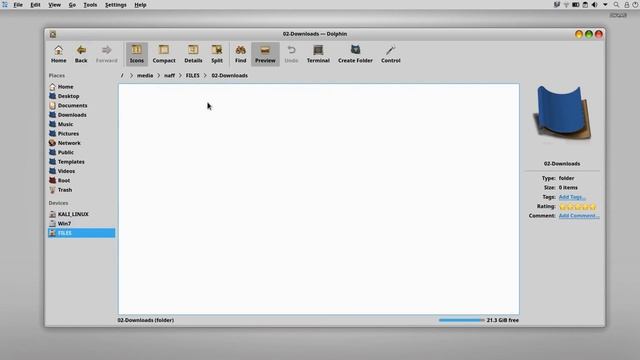
Task: Select Pictures in the Places panel
Action: point(81,133)
